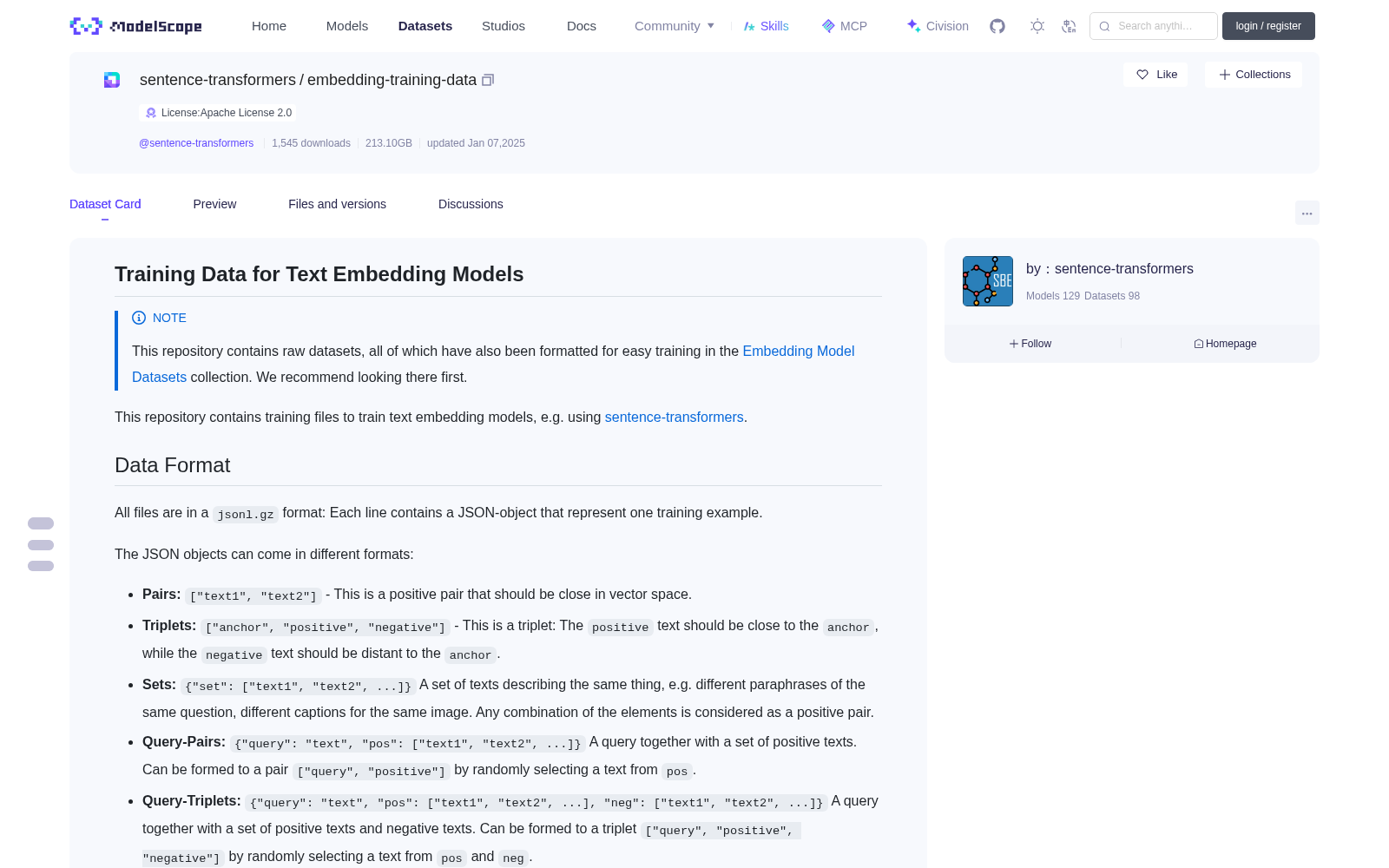This screenshot has width=1389, height=868.
Task: Click the heart Like button
Action: tap(1155, 75)
